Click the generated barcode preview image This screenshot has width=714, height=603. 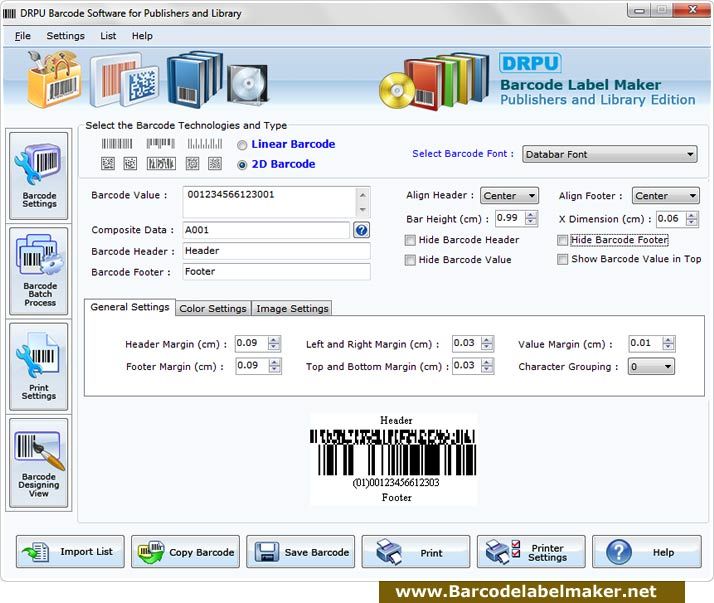393,459
